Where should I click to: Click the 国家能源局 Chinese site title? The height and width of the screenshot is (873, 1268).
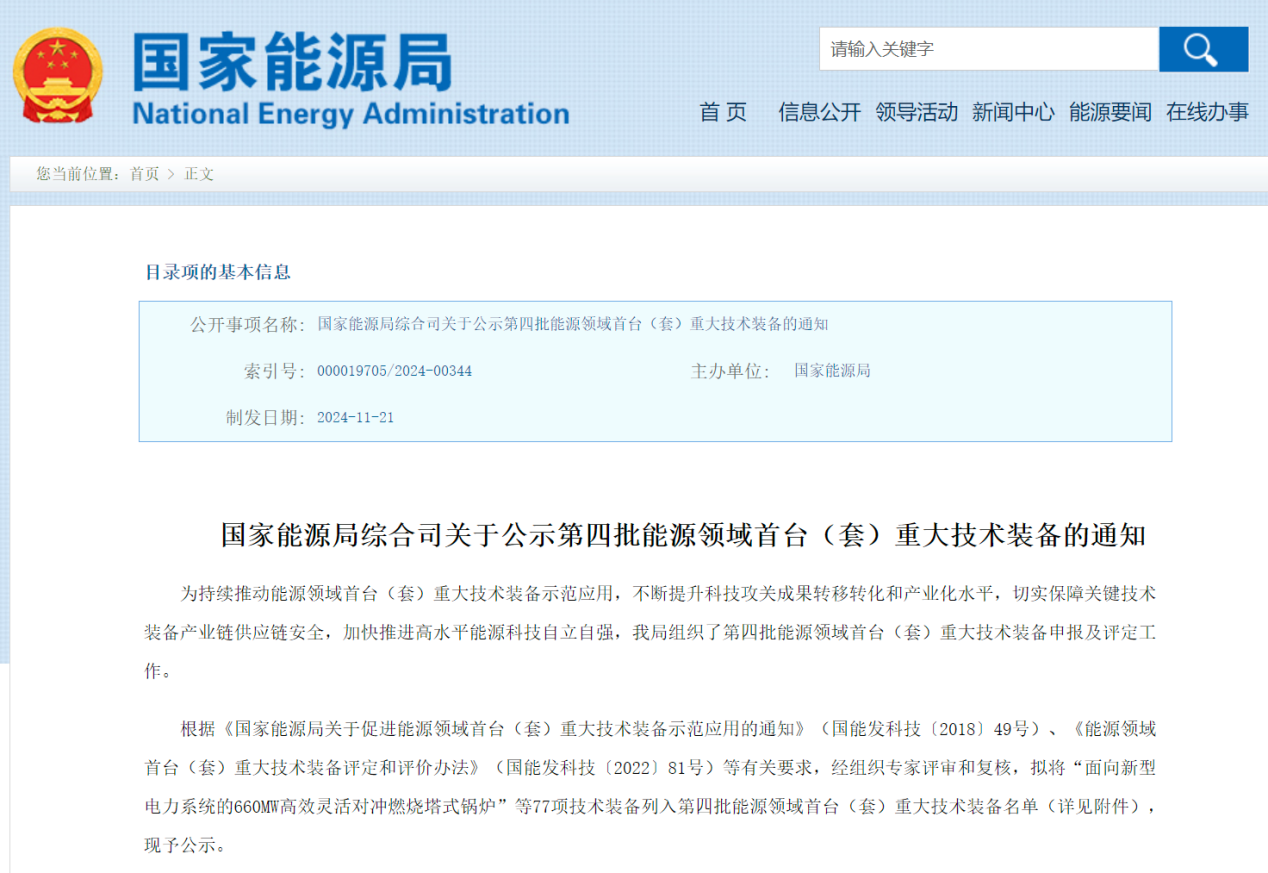coord(292,62)
